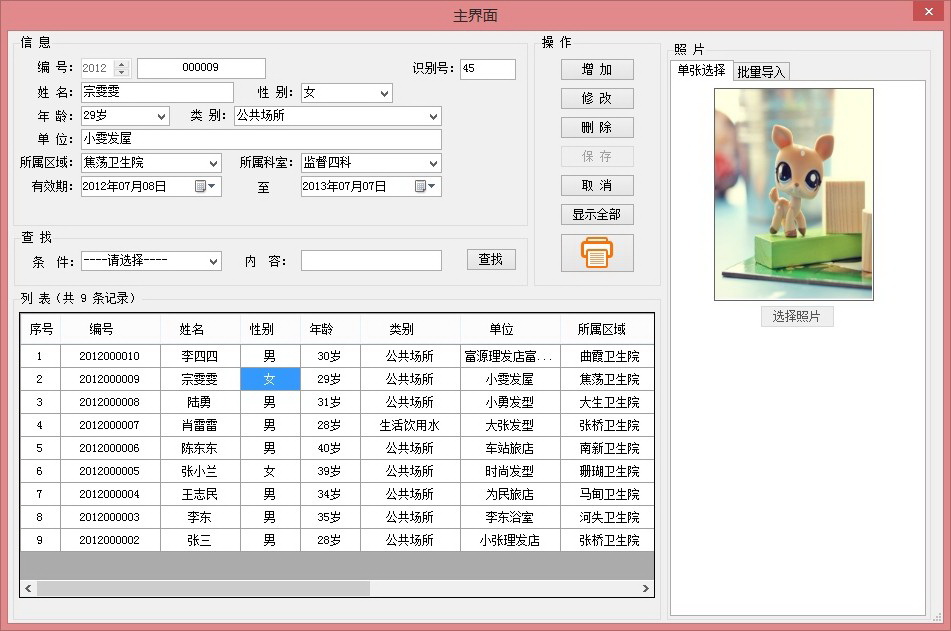Click the 显示全部 button
Viewport: 951px width, 631px height.
[597, 214]
